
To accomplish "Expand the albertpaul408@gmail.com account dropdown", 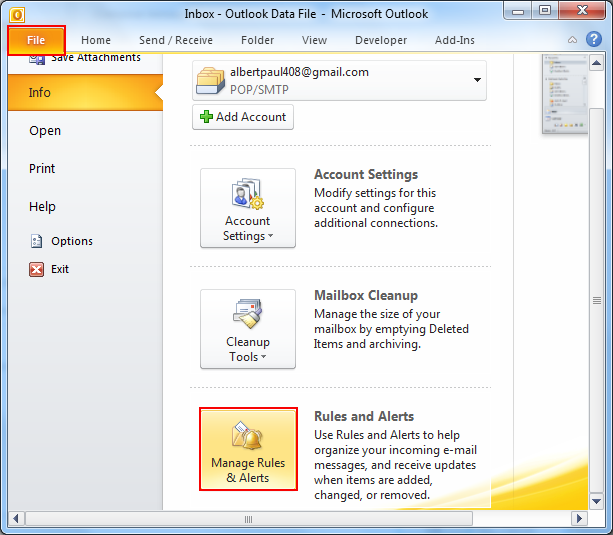I will pos(477,80).
